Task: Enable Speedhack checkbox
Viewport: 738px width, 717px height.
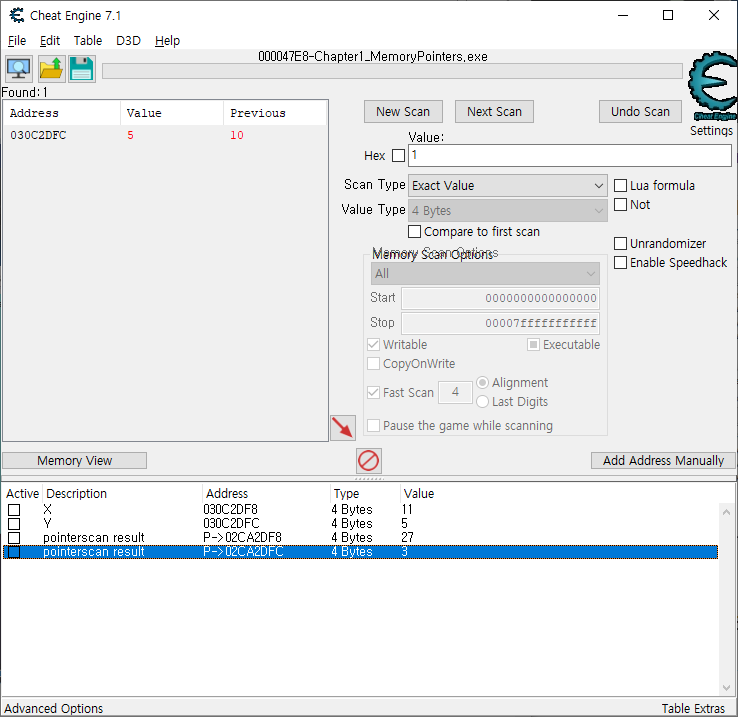Action: click(x=620, y=263)
